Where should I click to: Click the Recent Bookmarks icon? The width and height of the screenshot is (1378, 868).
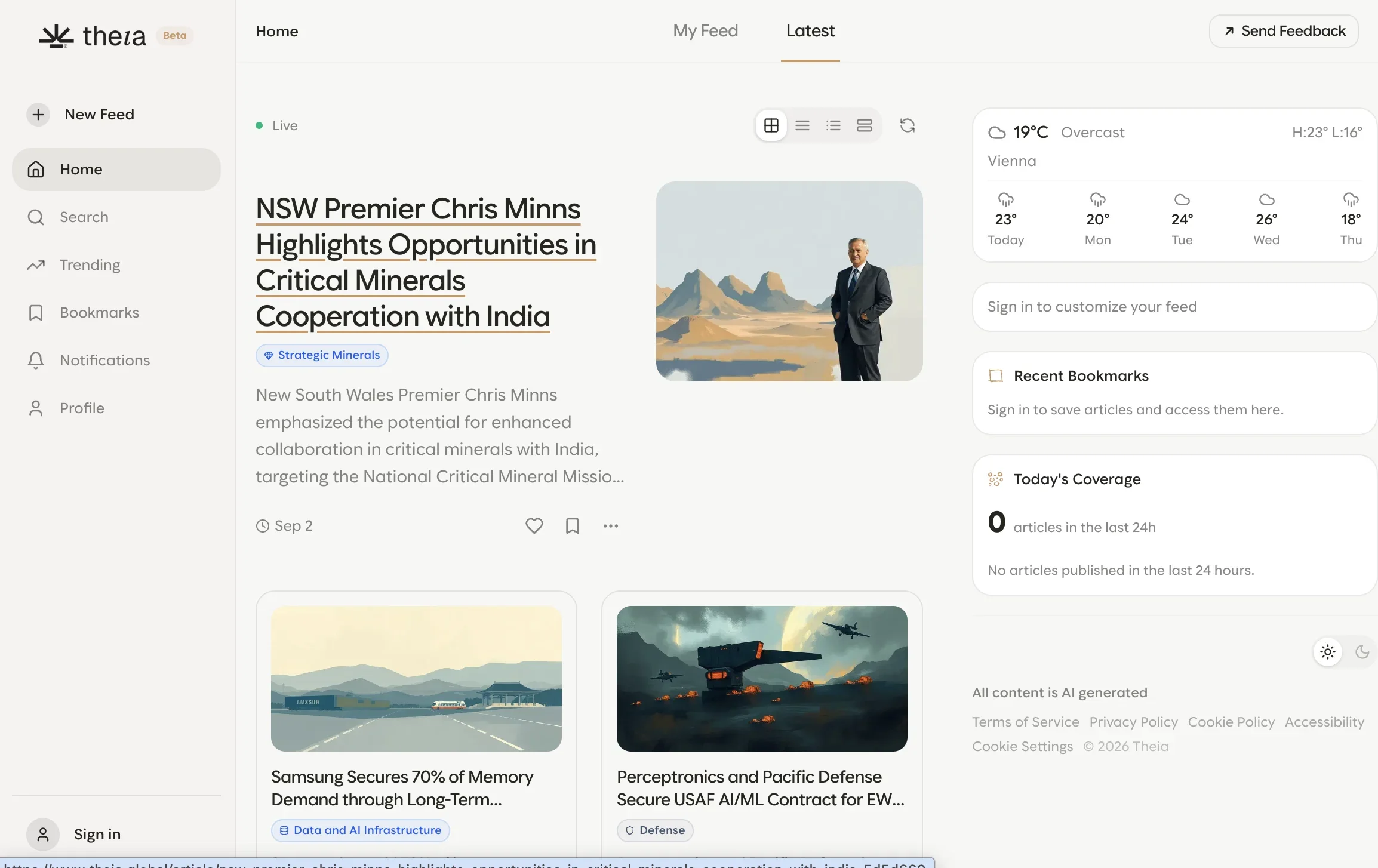[x=996, y=375]
